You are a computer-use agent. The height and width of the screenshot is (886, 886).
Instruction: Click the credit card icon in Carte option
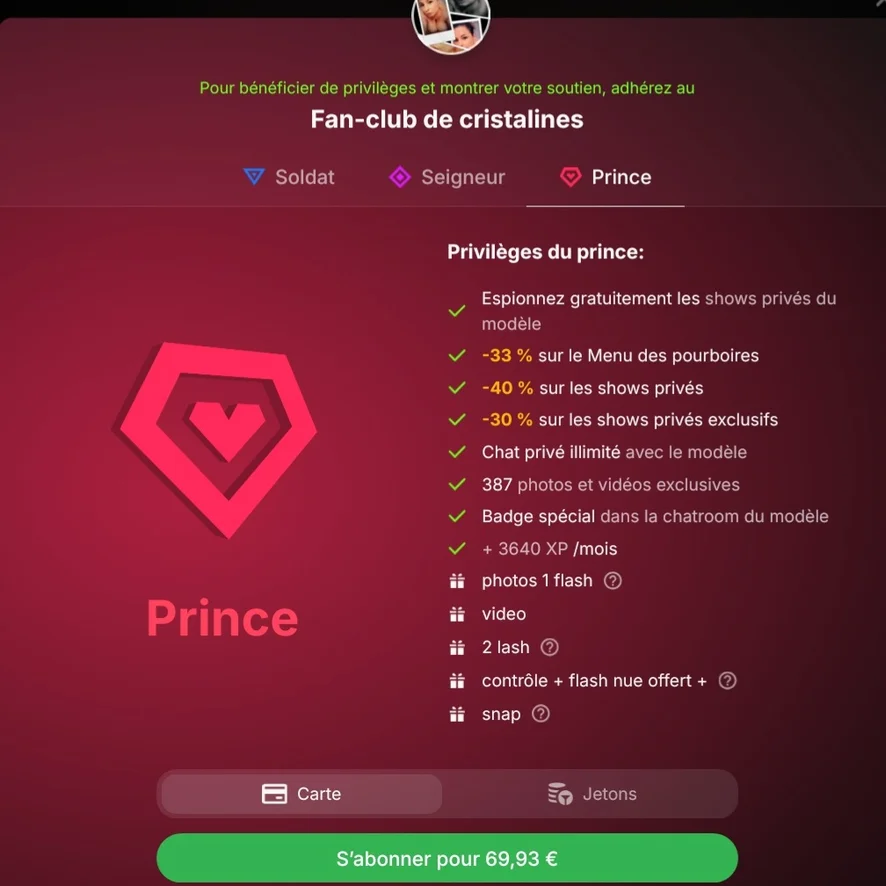274,794
